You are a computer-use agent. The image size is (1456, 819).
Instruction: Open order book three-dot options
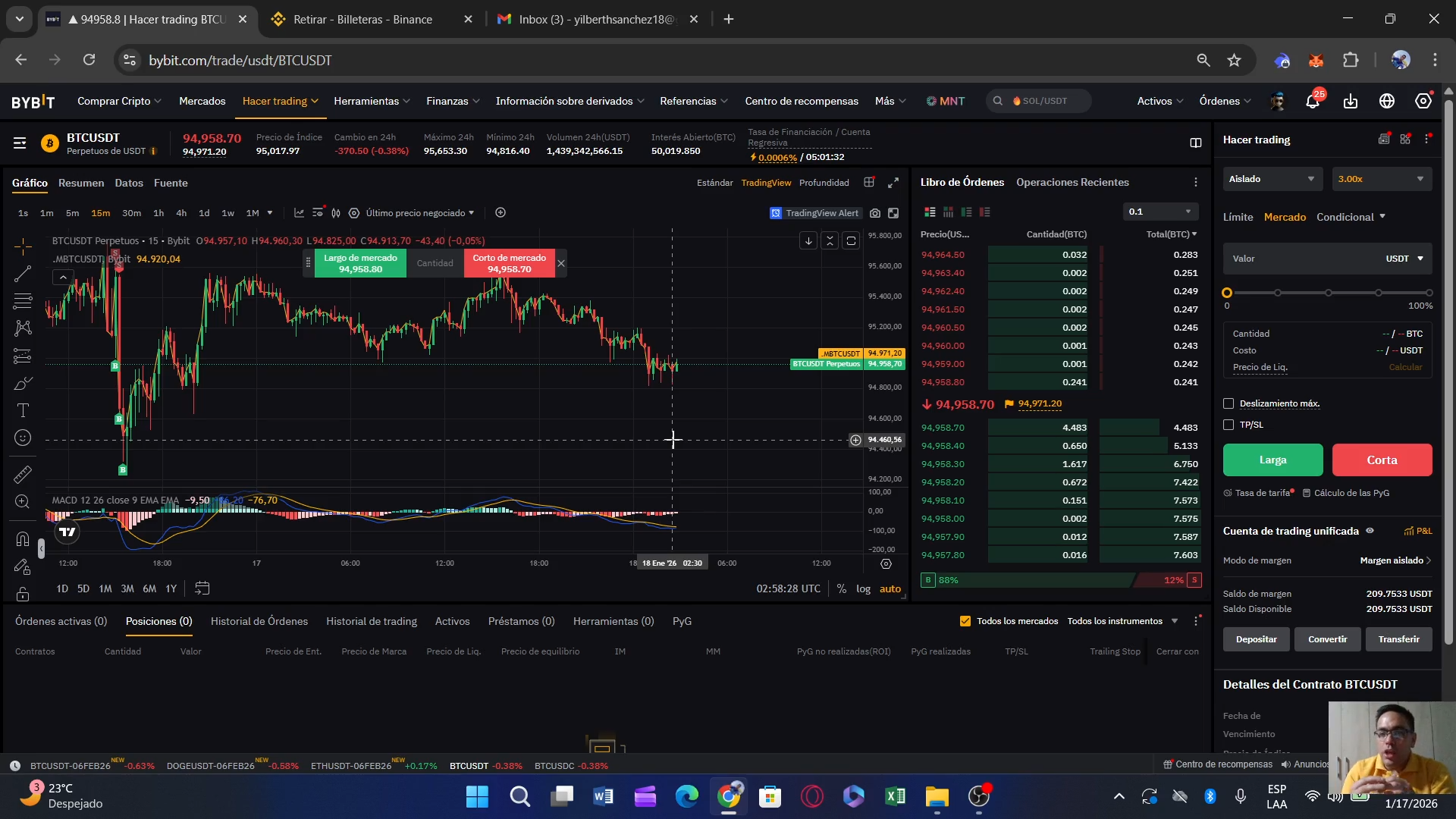[x=1196, y=183]
